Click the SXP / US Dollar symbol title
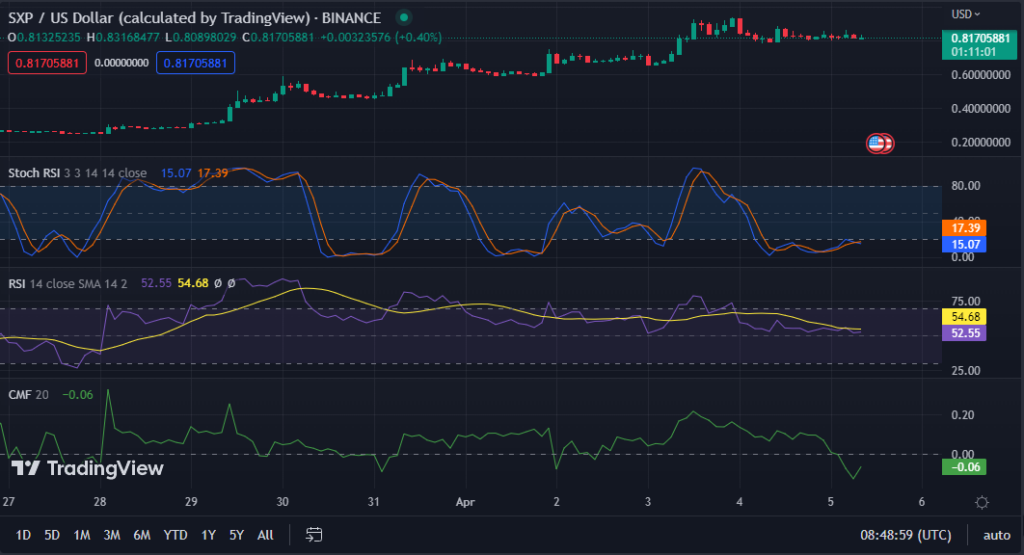This screenshot has width=1024, height=555. coord(195,18)
